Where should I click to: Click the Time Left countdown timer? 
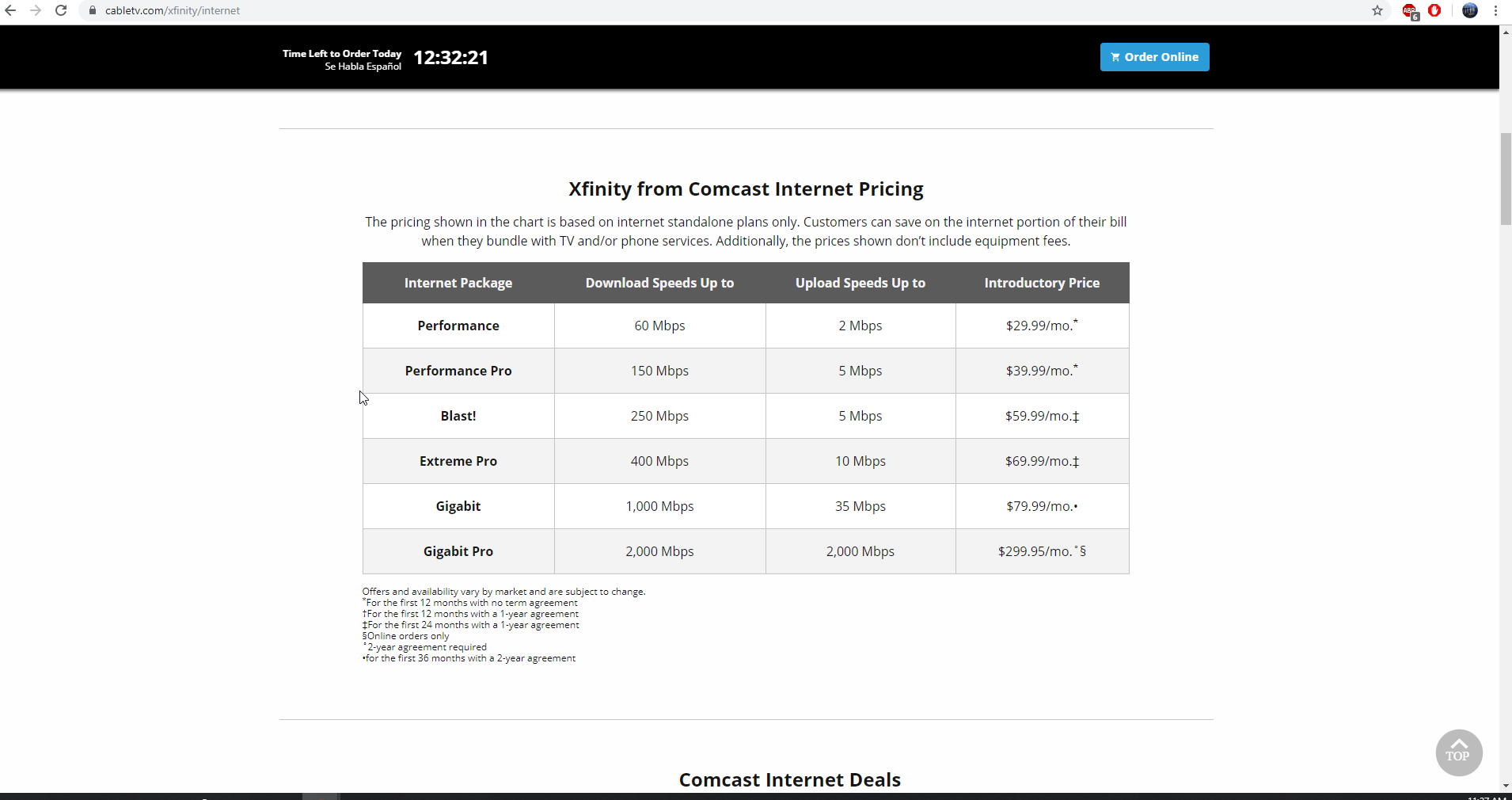450,58
